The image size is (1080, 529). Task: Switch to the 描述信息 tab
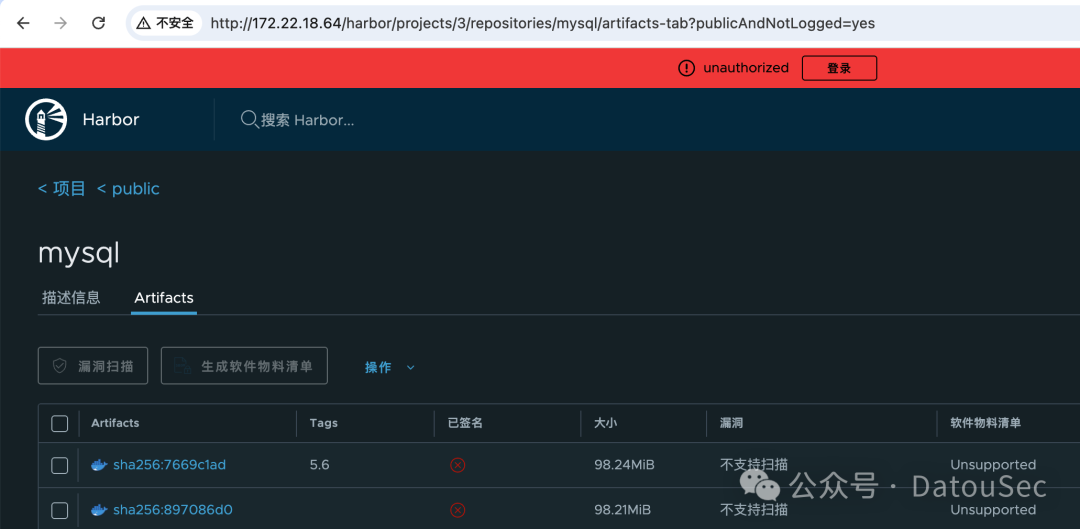pyautogui.click(x=71, y=298)
